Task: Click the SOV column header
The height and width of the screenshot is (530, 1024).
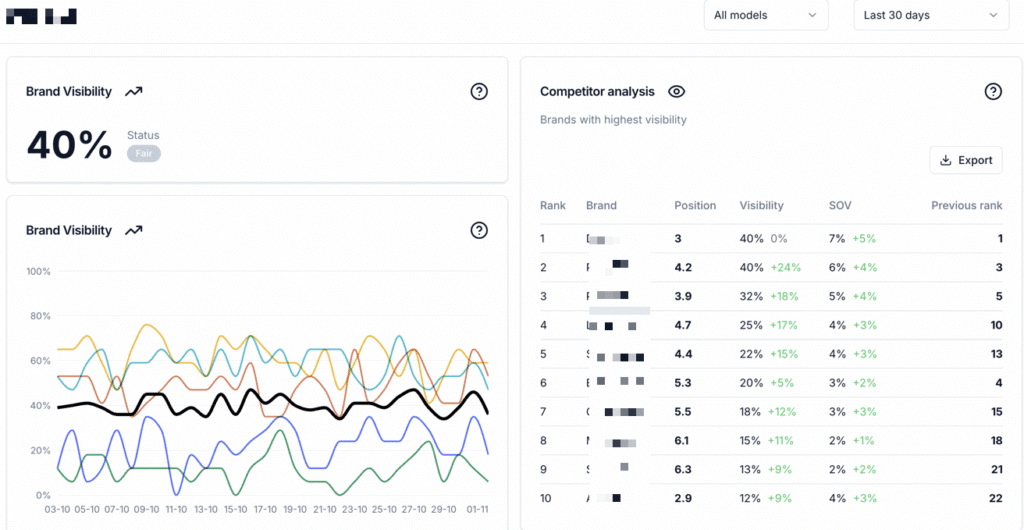Action: click(x=840, y=206)
